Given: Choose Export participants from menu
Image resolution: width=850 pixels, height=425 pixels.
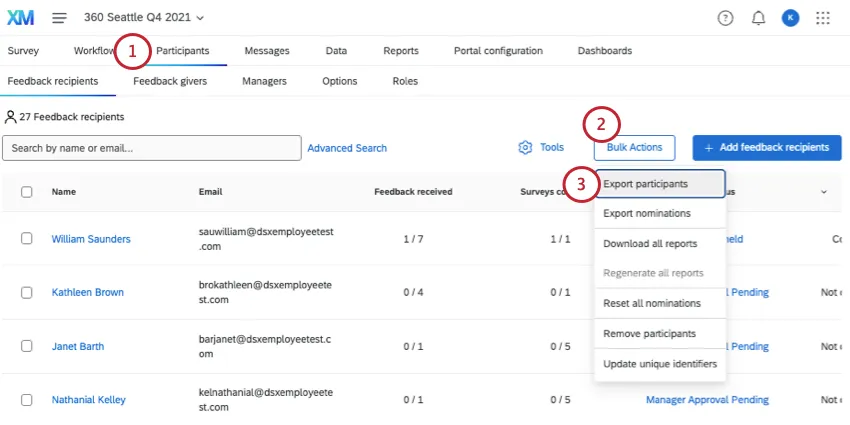Looking at the screenshot, I should point(660,184).
